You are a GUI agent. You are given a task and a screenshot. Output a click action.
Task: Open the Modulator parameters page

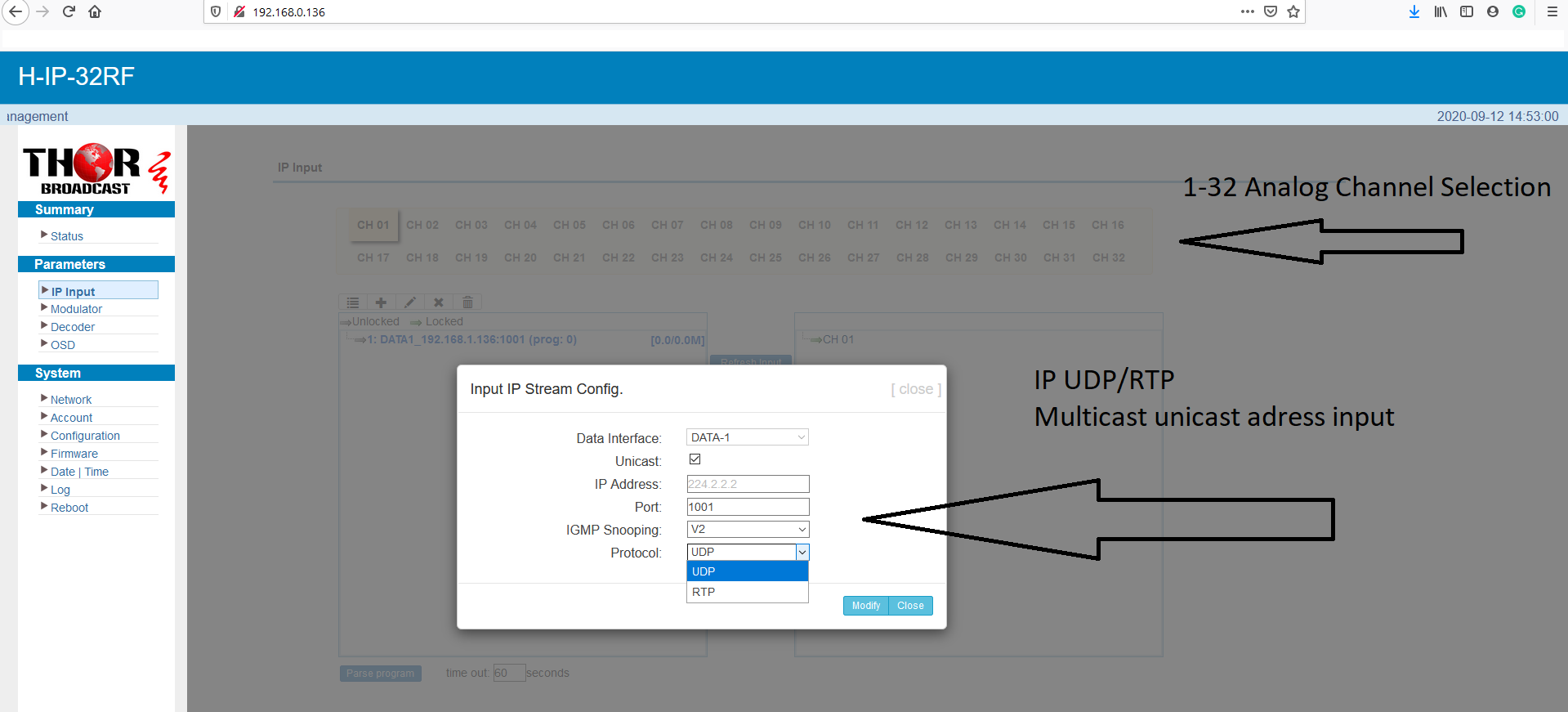(76, 309)
